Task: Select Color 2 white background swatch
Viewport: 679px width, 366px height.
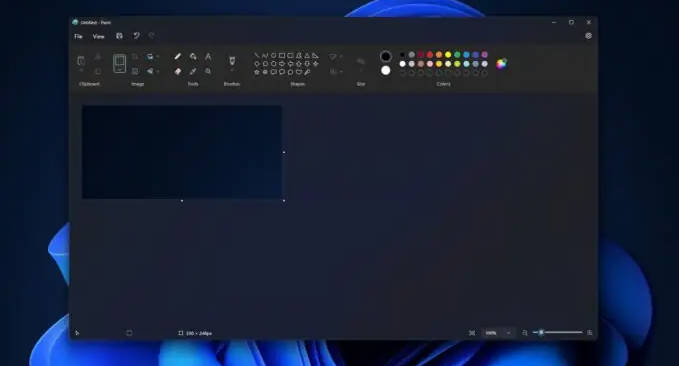Action: click(385, 70)
